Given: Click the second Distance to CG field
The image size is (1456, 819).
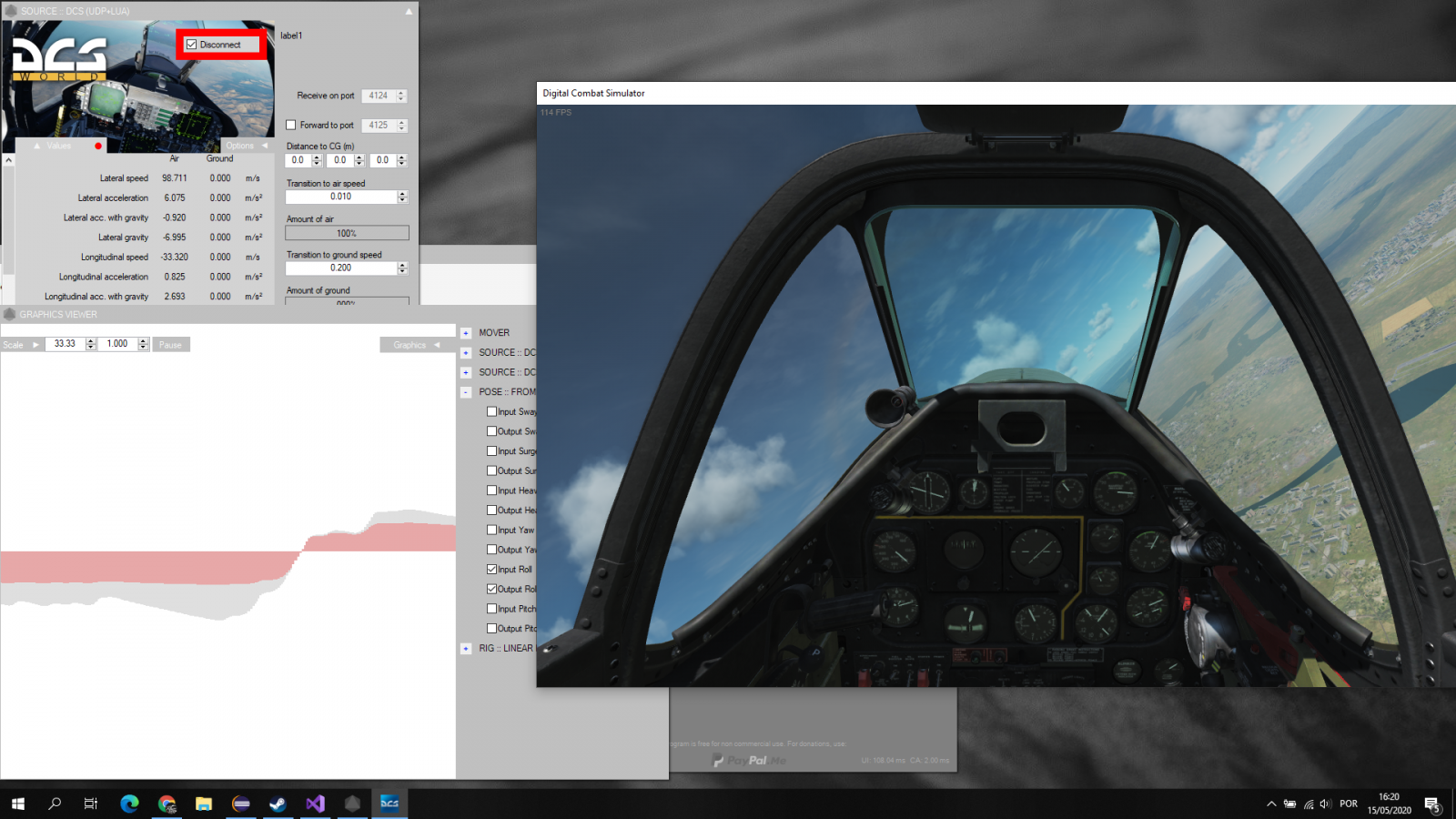Looking at the screenshot, I should coord(340,160).
